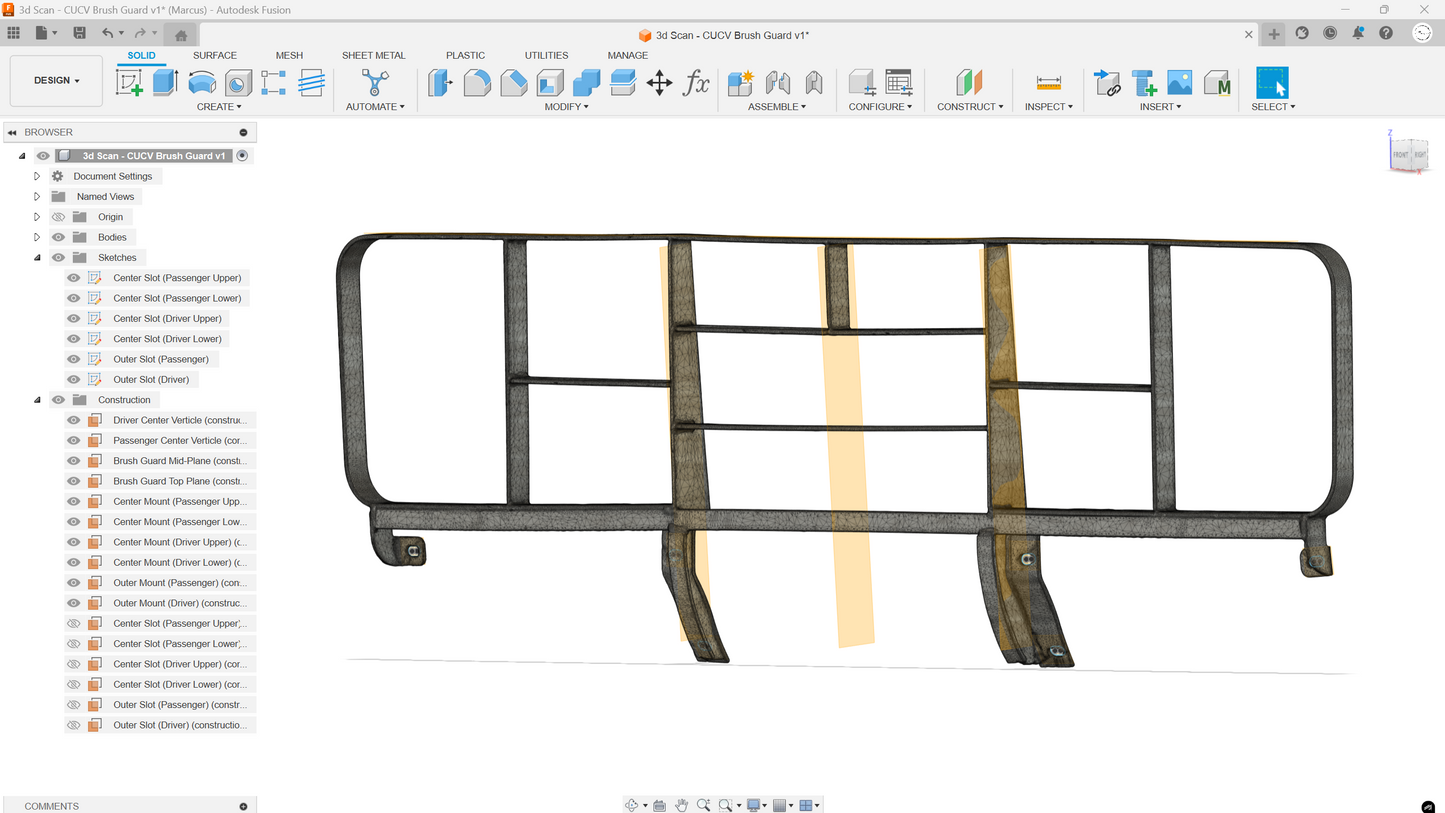
Task: Click the ViewCube in the viewport
Action: [x=1408, y=154]
